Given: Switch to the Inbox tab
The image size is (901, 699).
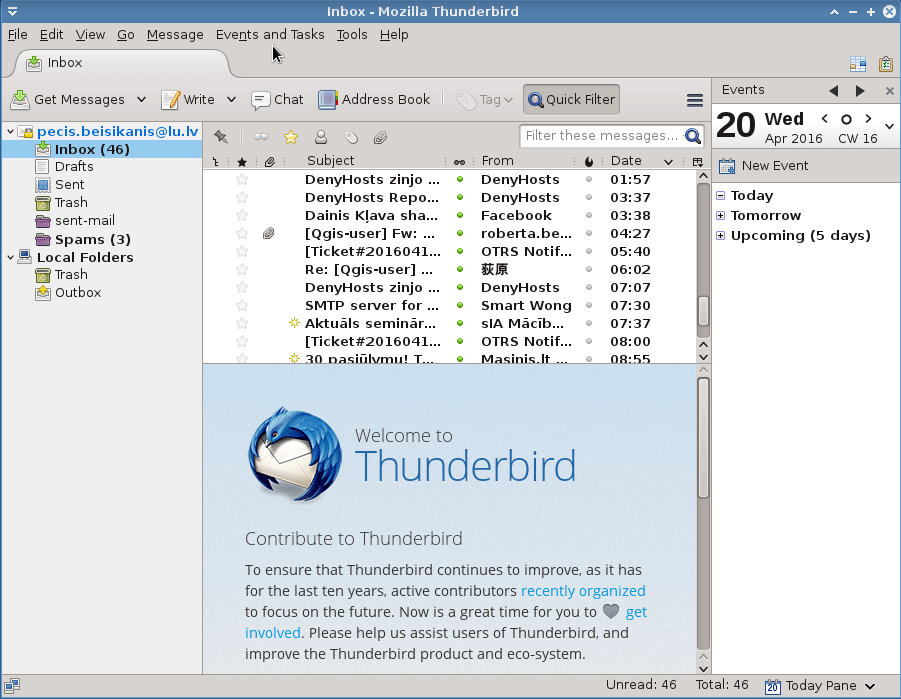Looking at the screenshot, I should tap(122, 63).
